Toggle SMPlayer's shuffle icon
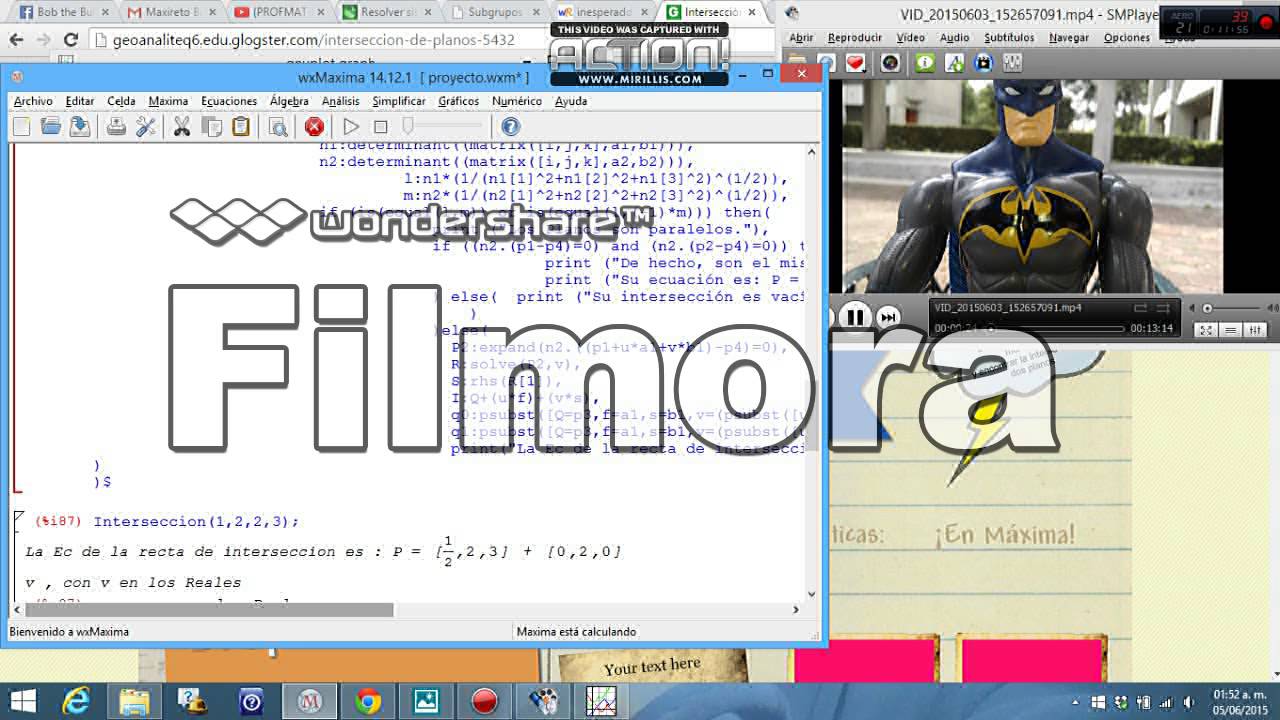This screenshot has height=720, width=1280. [x=1163, y=308]
